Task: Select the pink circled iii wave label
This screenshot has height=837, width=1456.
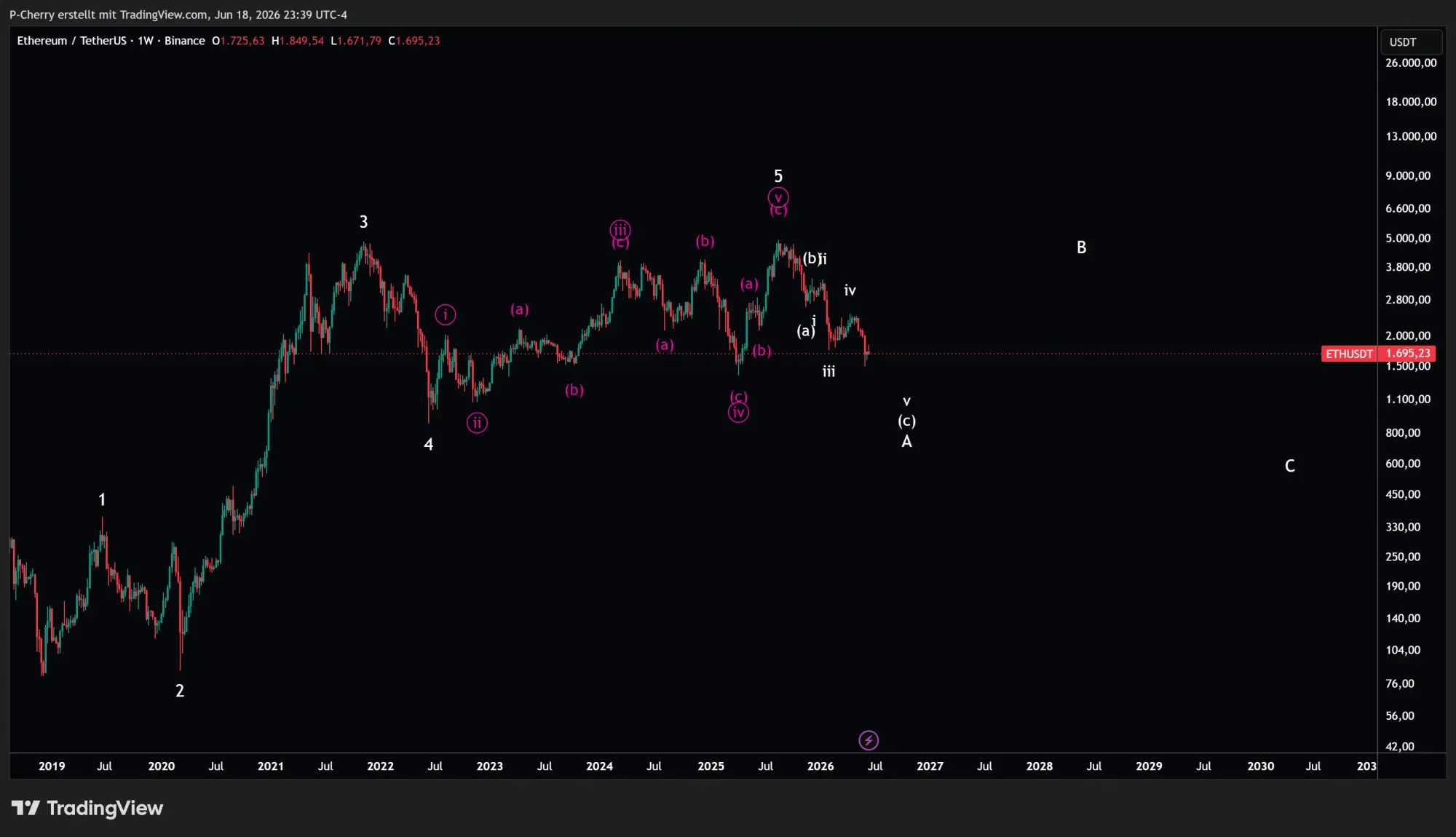Action: 620,230
